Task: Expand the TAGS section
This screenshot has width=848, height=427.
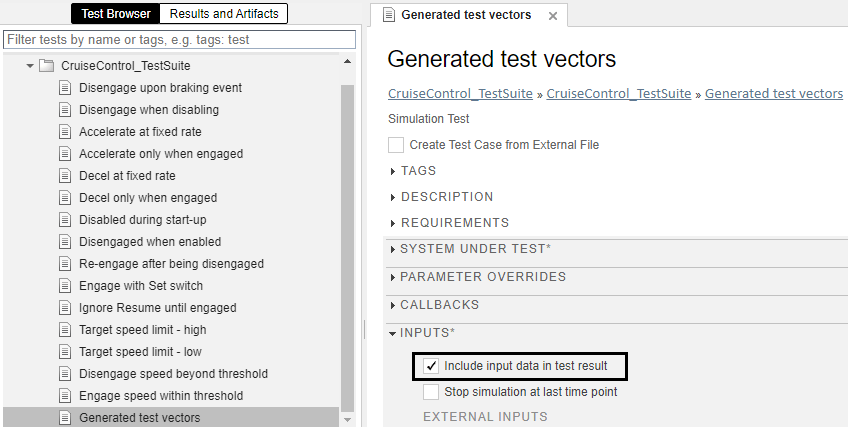Action: point(393,171)
